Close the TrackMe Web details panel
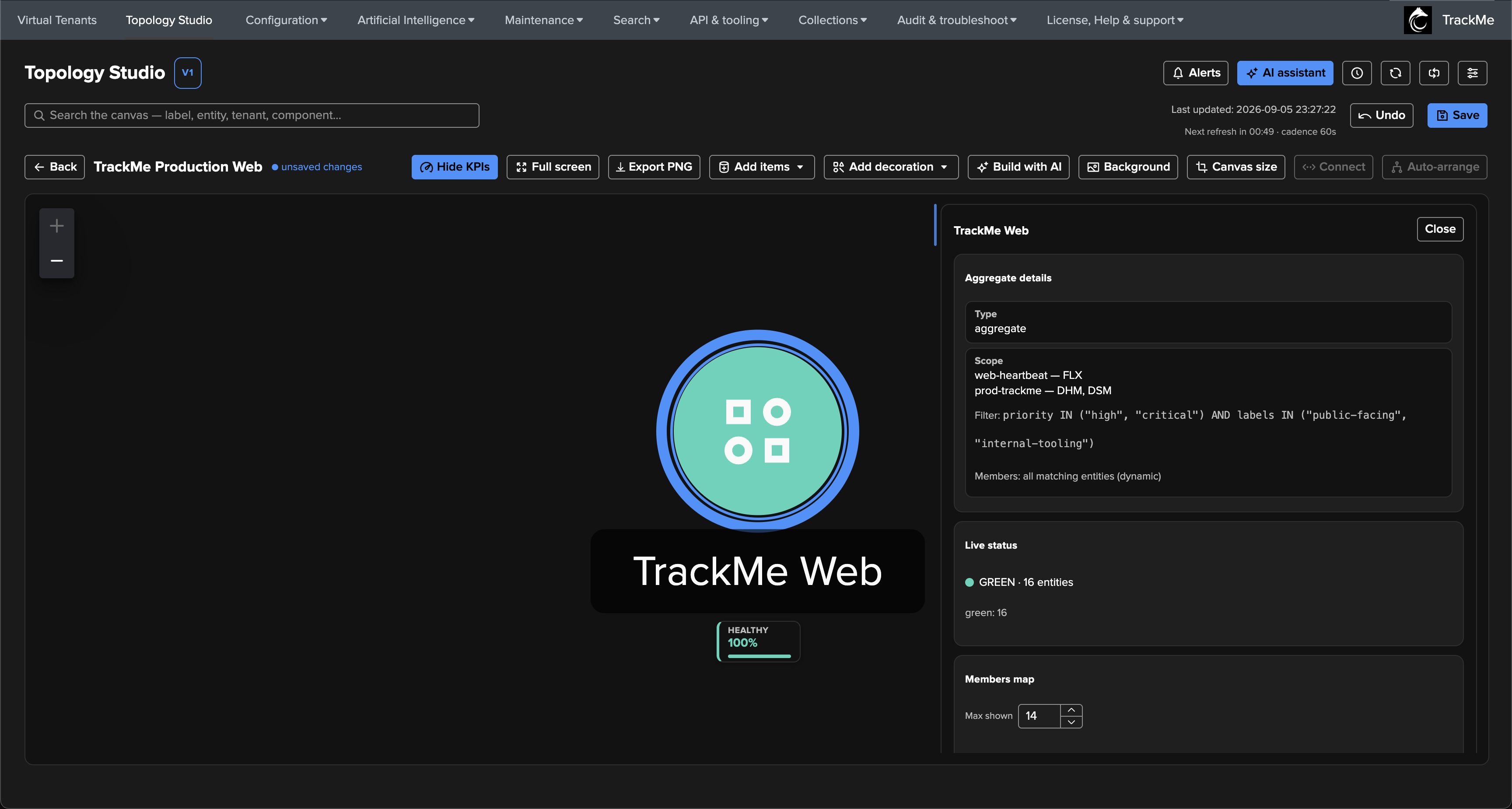 (1440, 229)
